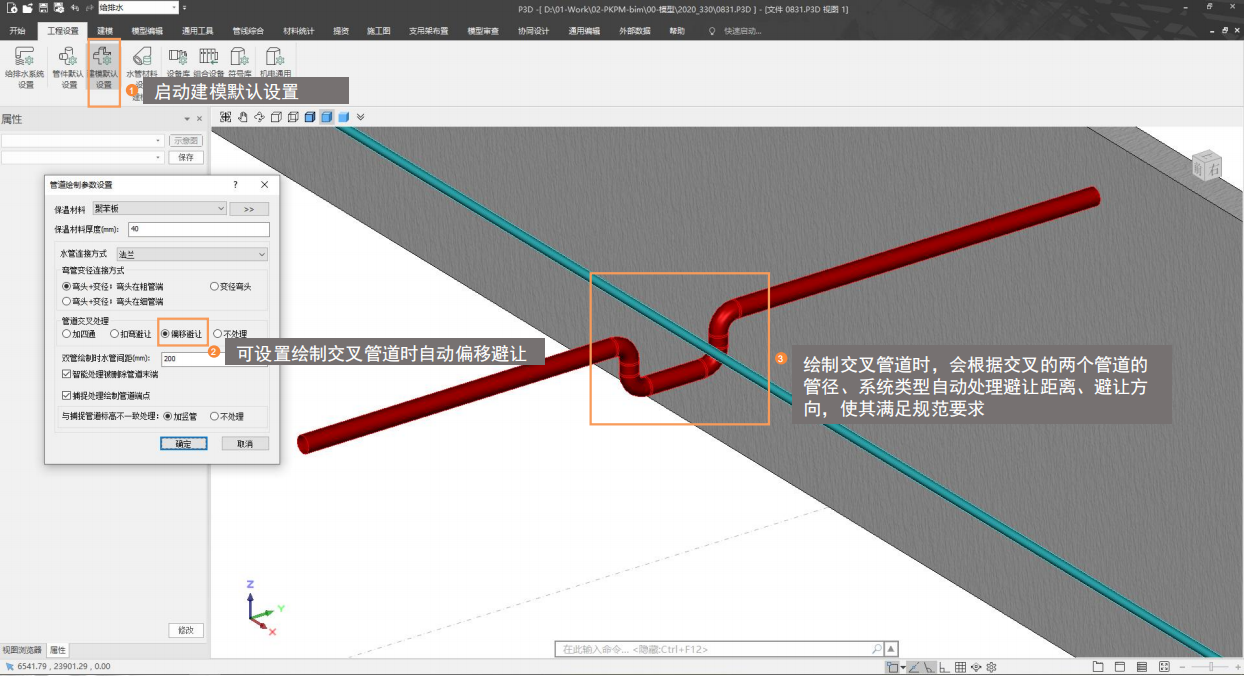Screen dimensions: 1244x676
Task: Toggle 捕捉处理绘制管道端点 checkbox
Action: click(x=67, y=395)
